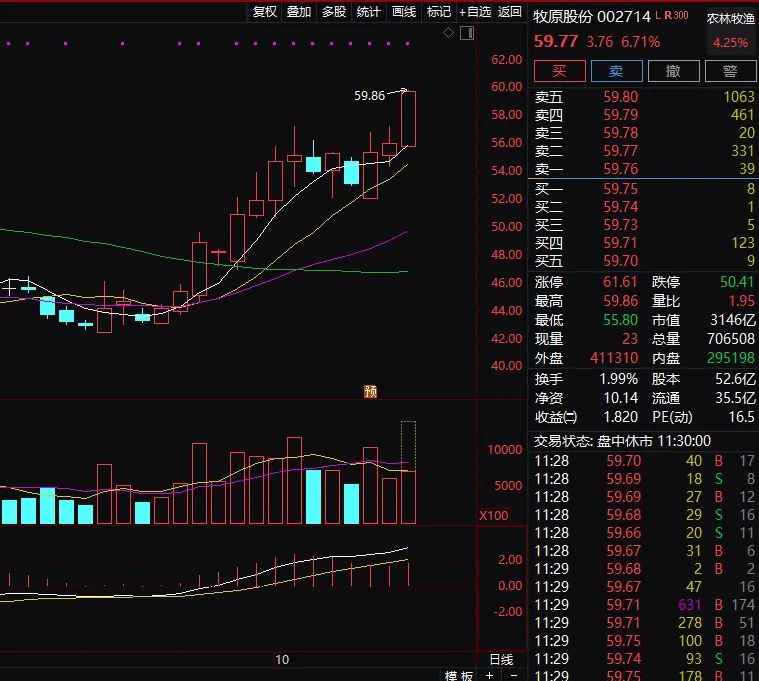
Task: Open the 叠加 overlay option
Action: tap(299, 12)
